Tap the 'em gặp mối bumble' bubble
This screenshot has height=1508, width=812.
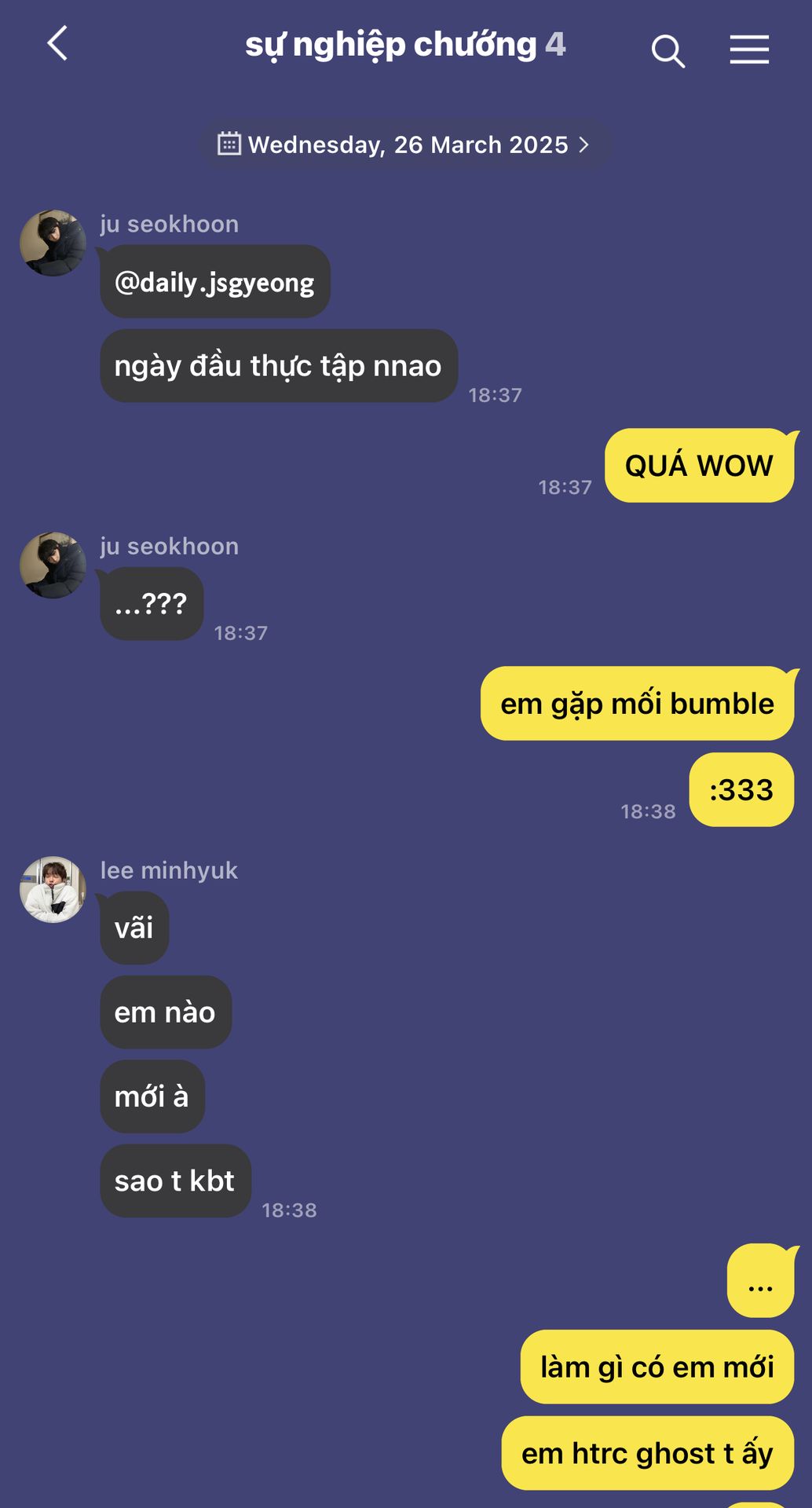tap(637, 704)
